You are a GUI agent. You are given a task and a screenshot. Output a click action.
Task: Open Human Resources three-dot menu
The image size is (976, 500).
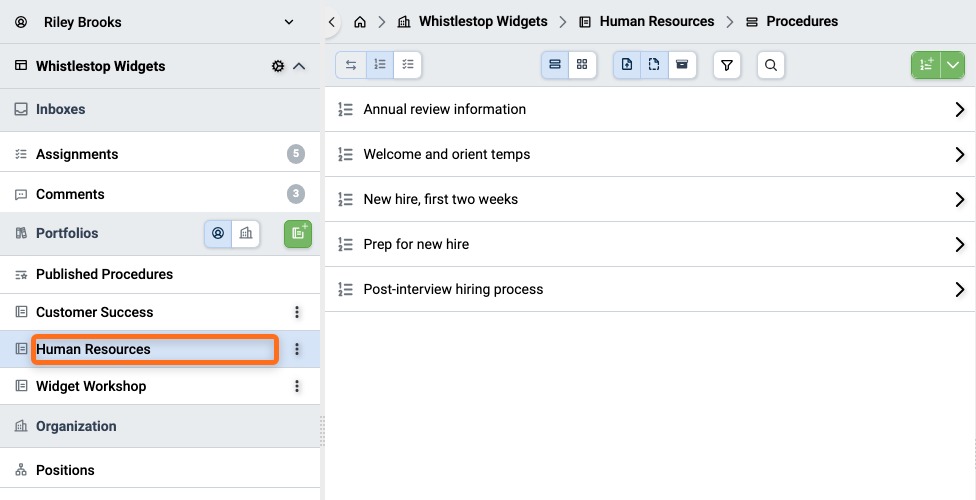pos(297,349)
